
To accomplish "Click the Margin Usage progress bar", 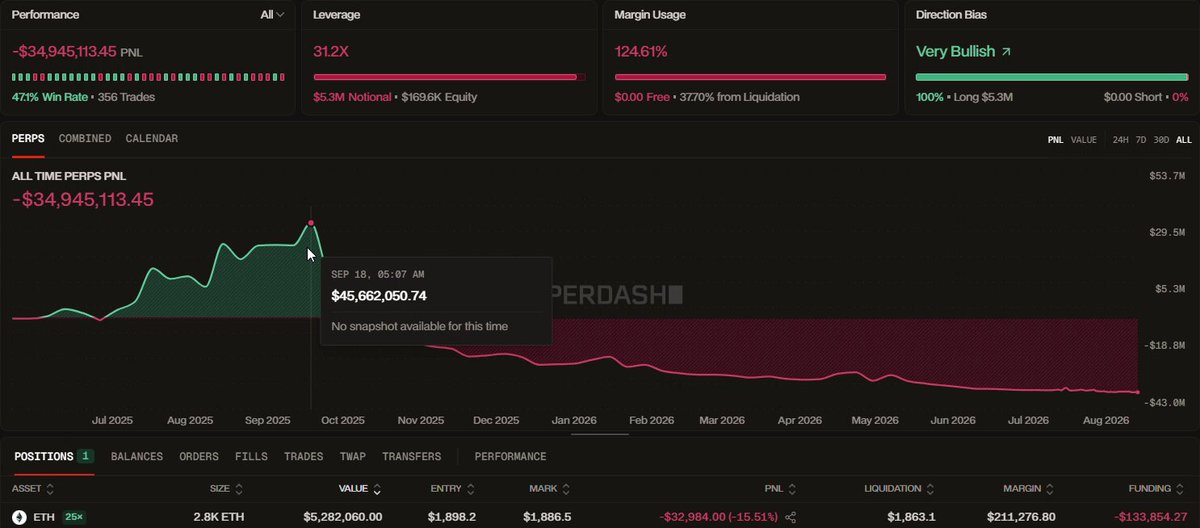I will click(751, 77).
